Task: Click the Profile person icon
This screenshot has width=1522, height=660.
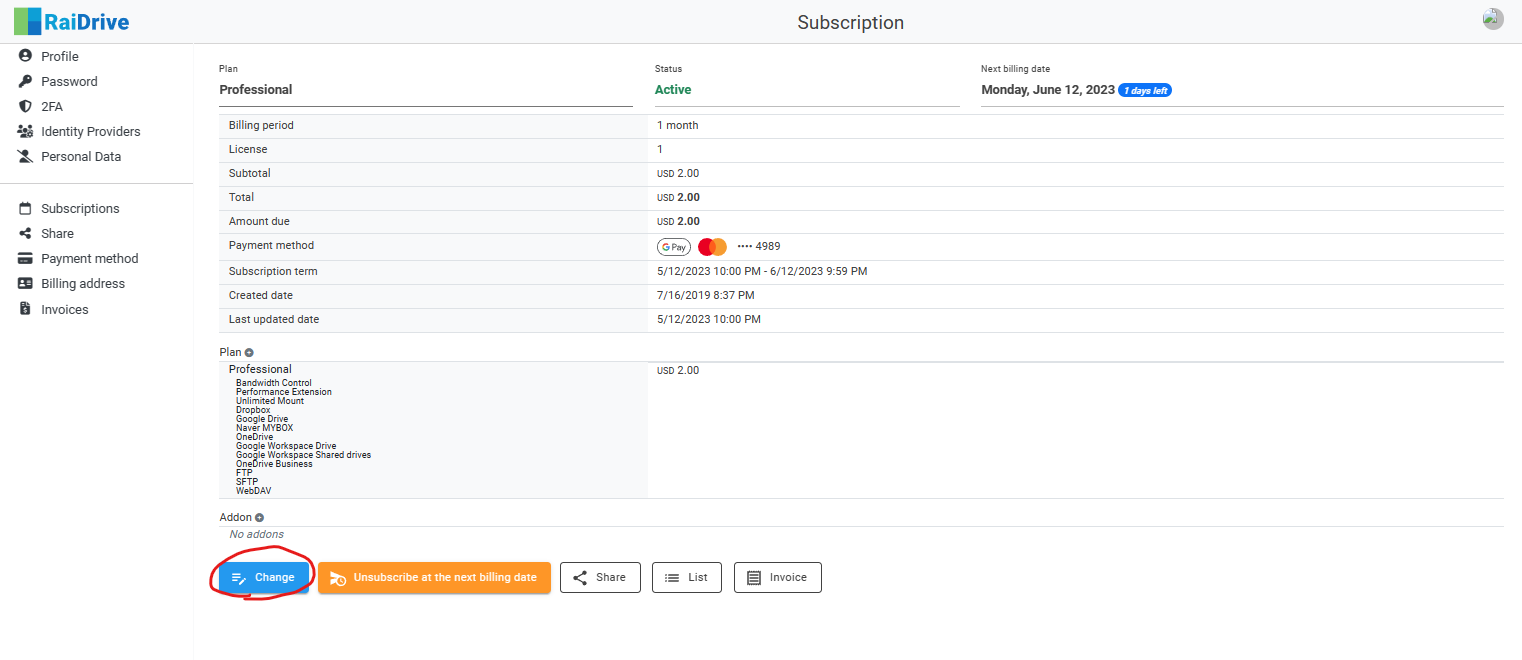Action: (25, 56)
